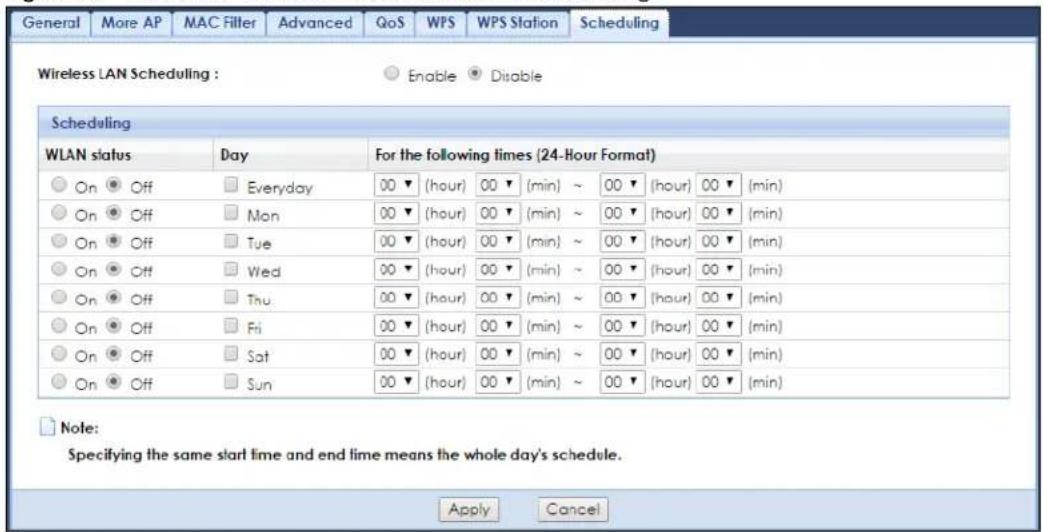Image resolution: width=1043 pixels, height=532 pixels.
Task: Set WLAN status On for Mon row
Action: click(x=58, y=214)
